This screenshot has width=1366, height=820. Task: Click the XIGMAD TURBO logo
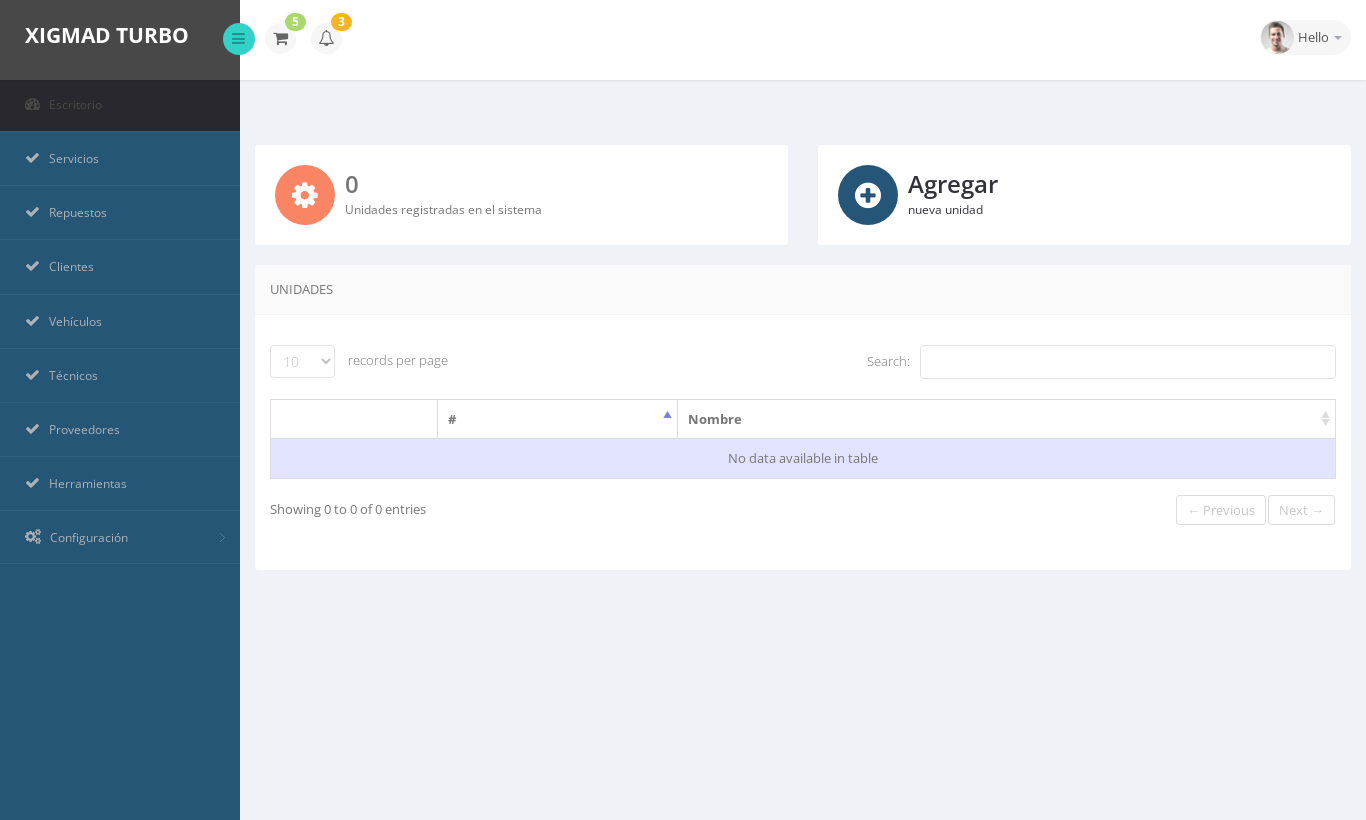tap(107, 36)
